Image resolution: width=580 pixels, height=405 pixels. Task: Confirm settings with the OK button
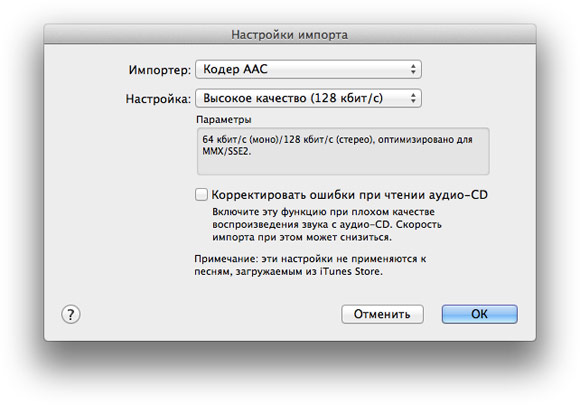tap(479, 314)
